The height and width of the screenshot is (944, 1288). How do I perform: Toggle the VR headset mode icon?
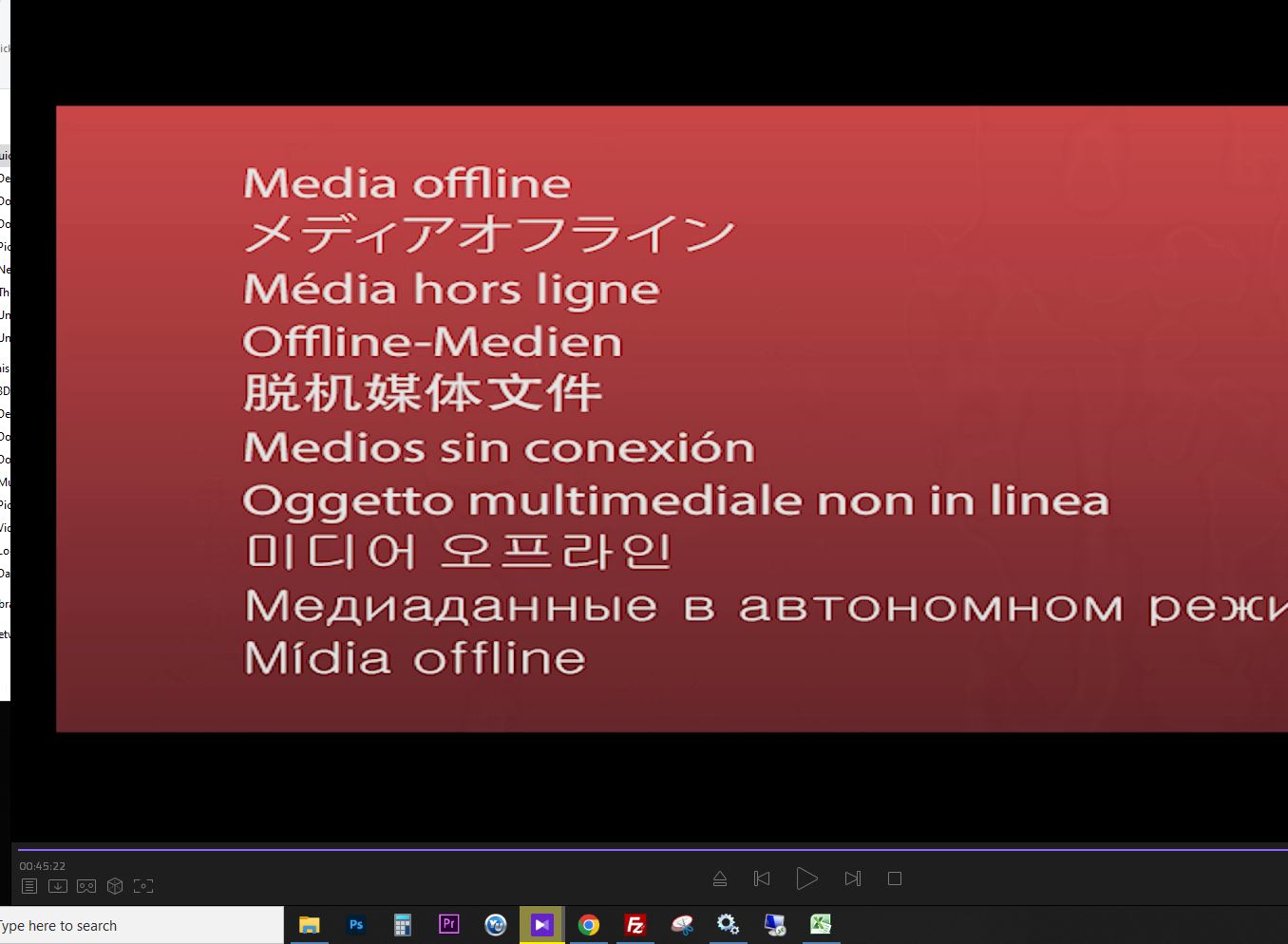coord(86,886)
